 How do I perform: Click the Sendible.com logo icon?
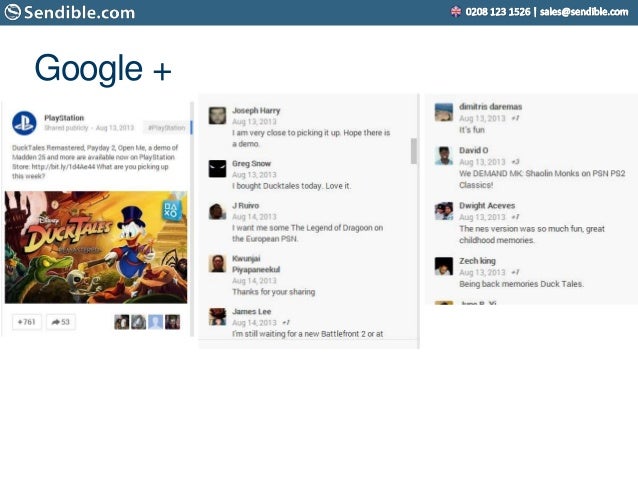point(13,12)
